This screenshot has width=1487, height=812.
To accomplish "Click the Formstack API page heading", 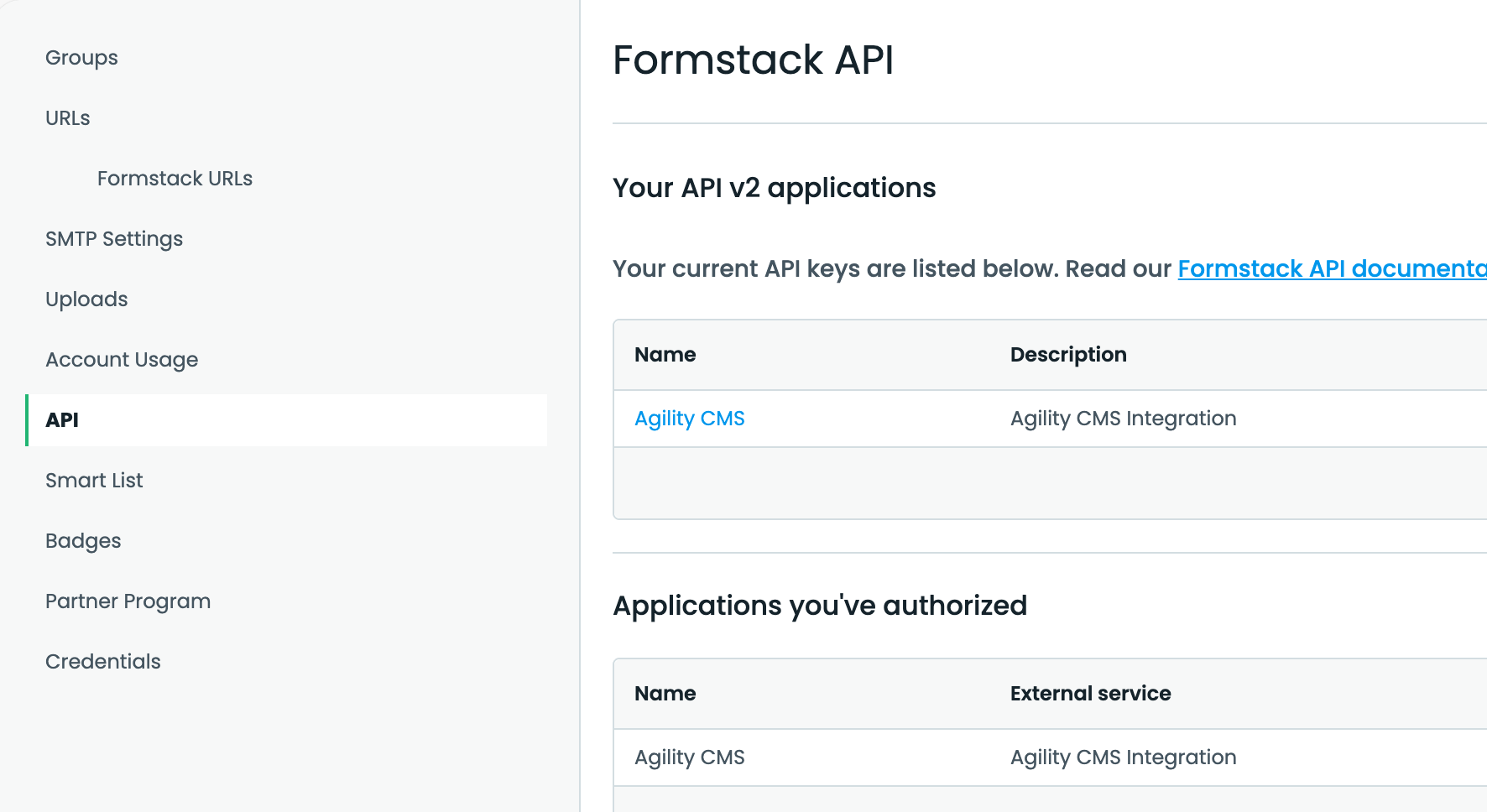I will [x=753, y=60].
